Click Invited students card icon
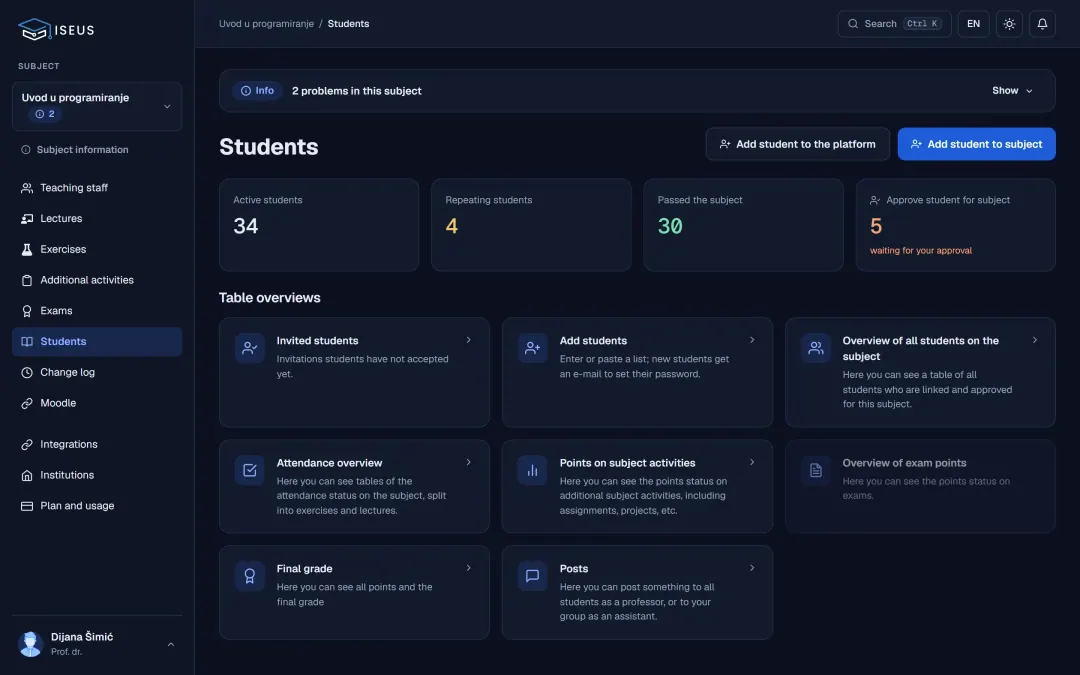This screenshot has height=675, width=1080. tap(249, 348)
